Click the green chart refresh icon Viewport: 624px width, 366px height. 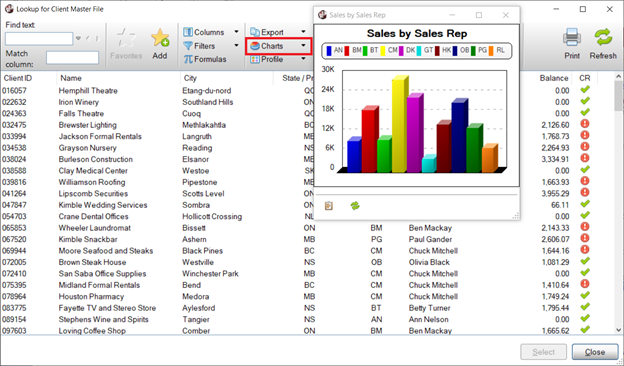(x=355, y=206)
